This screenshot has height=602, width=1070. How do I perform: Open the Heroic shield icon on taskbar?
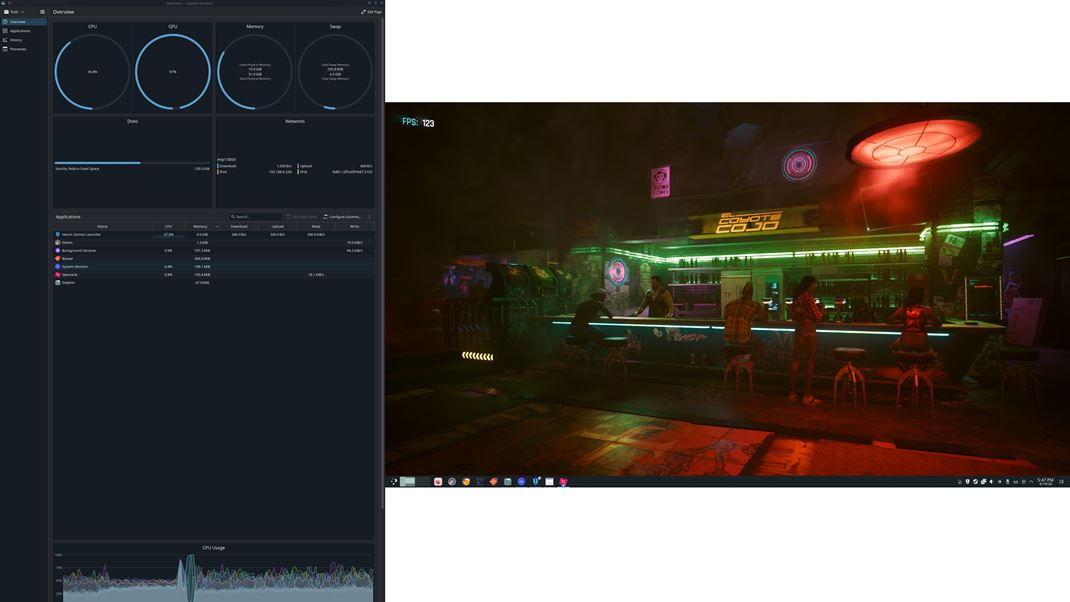(x=536, y=482)
